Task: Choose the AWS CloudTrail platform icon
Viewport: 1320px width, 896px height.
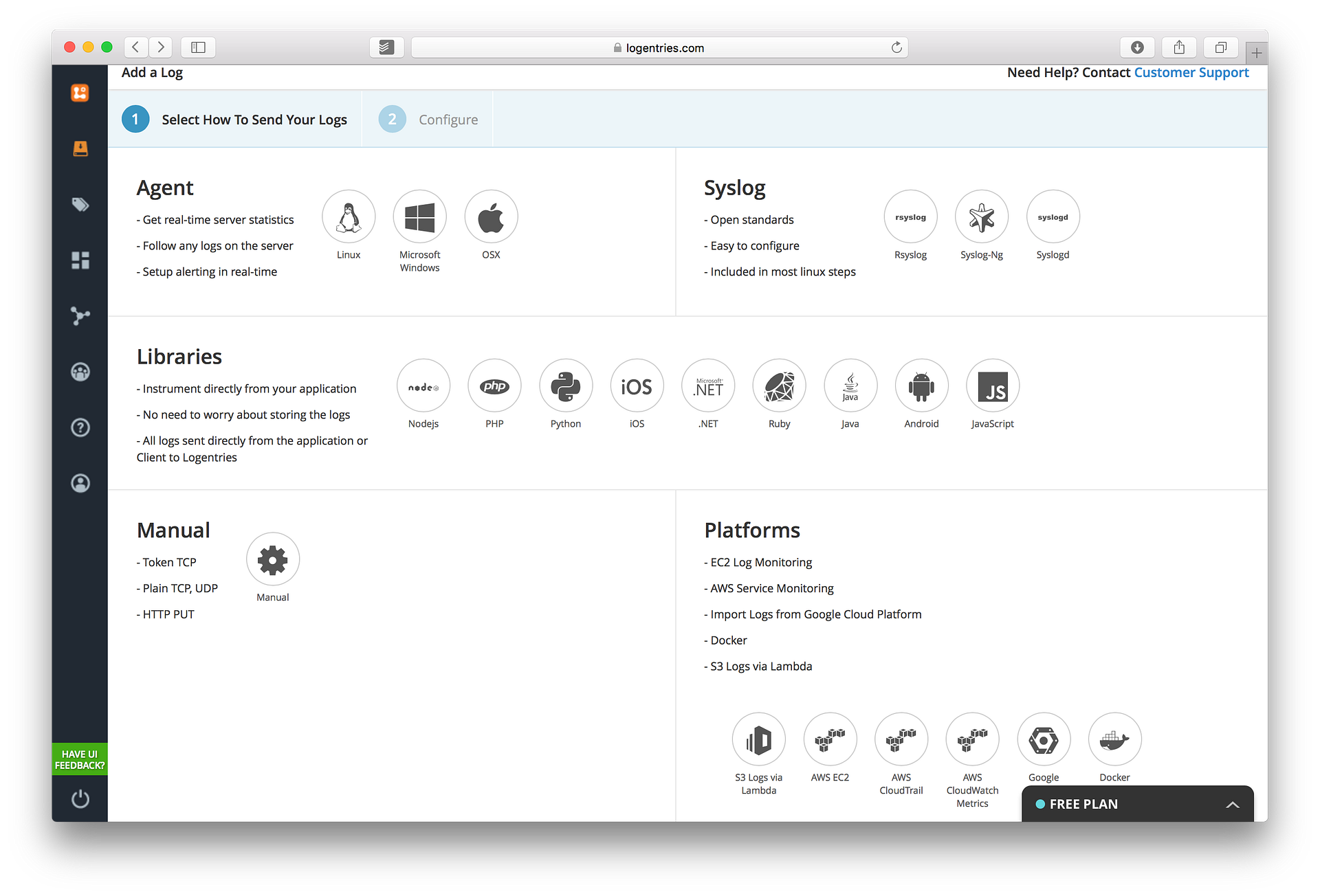Action: [x=901, y=740]
